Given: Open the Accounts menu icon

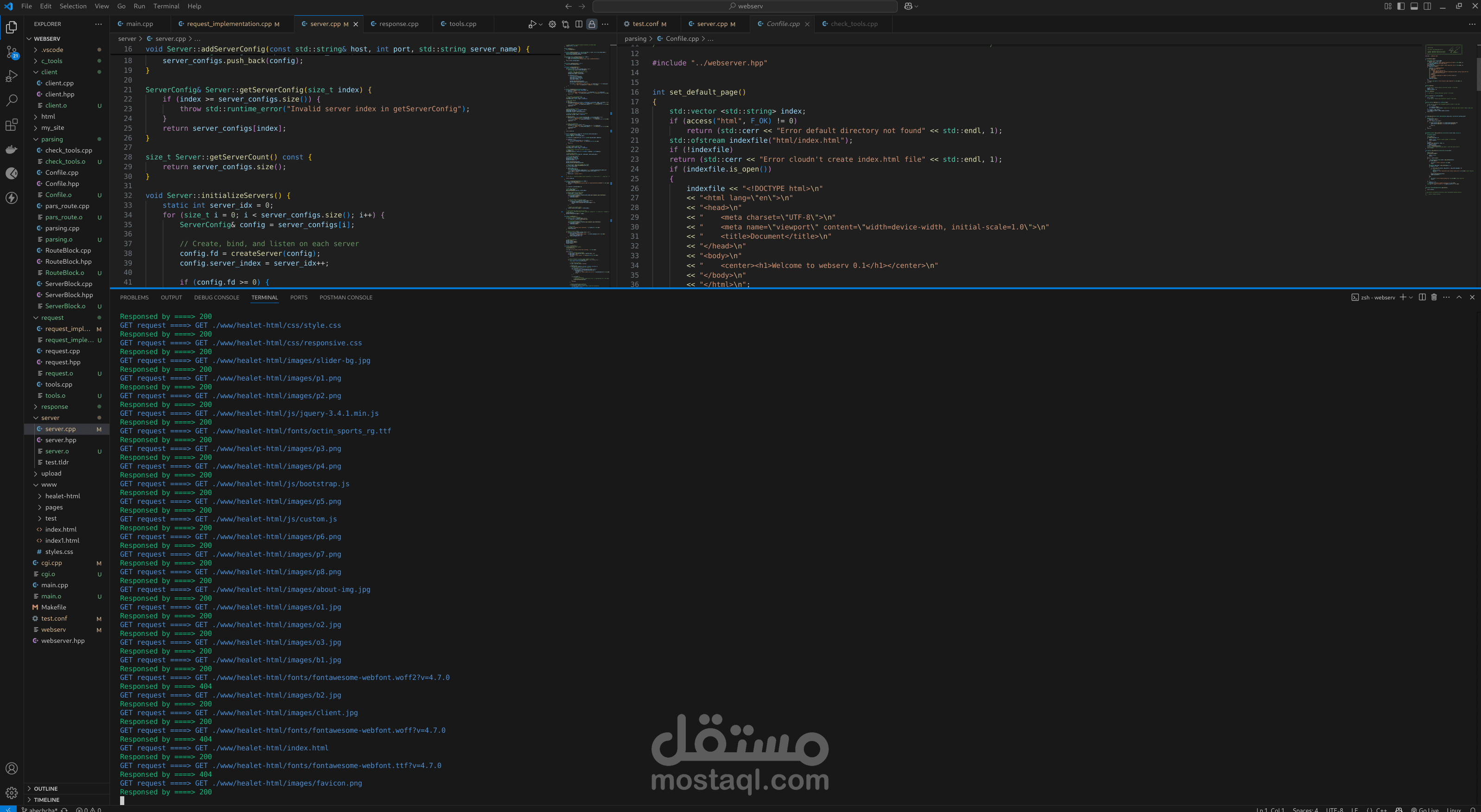Looking at the screenshot, I should pos(12,768).
